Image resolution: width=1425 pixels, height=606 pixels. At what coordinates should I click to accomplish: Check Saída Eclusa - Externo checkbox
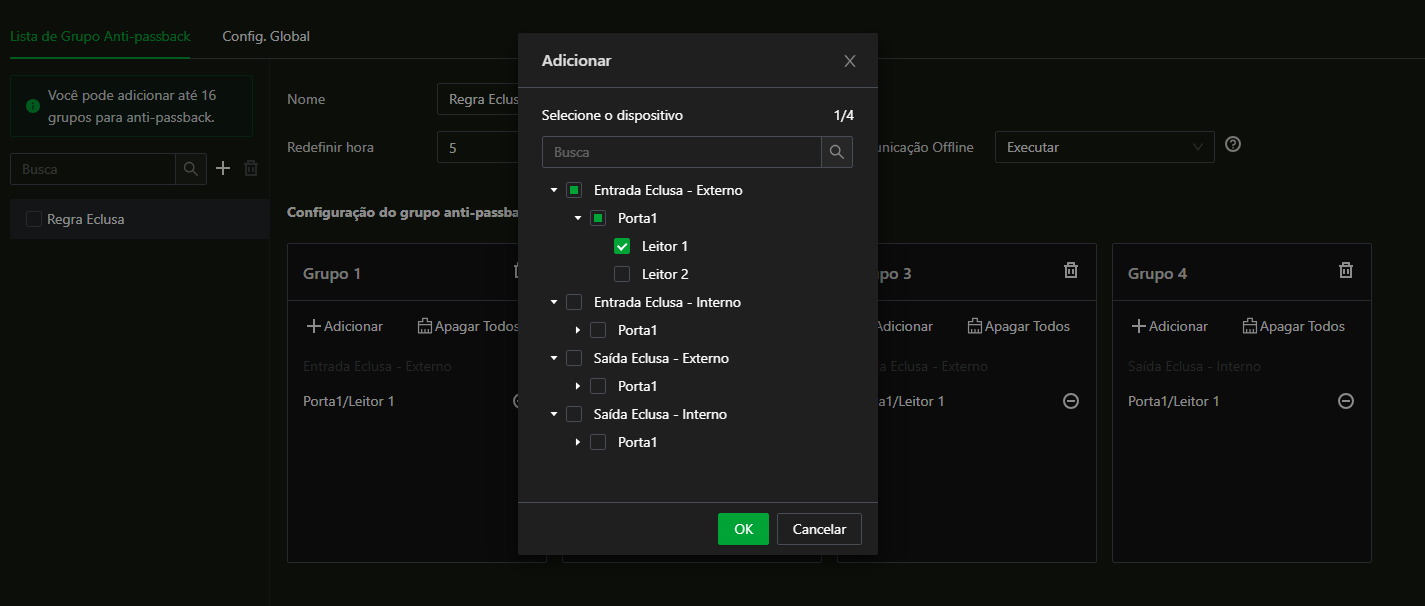click(574, 358)
